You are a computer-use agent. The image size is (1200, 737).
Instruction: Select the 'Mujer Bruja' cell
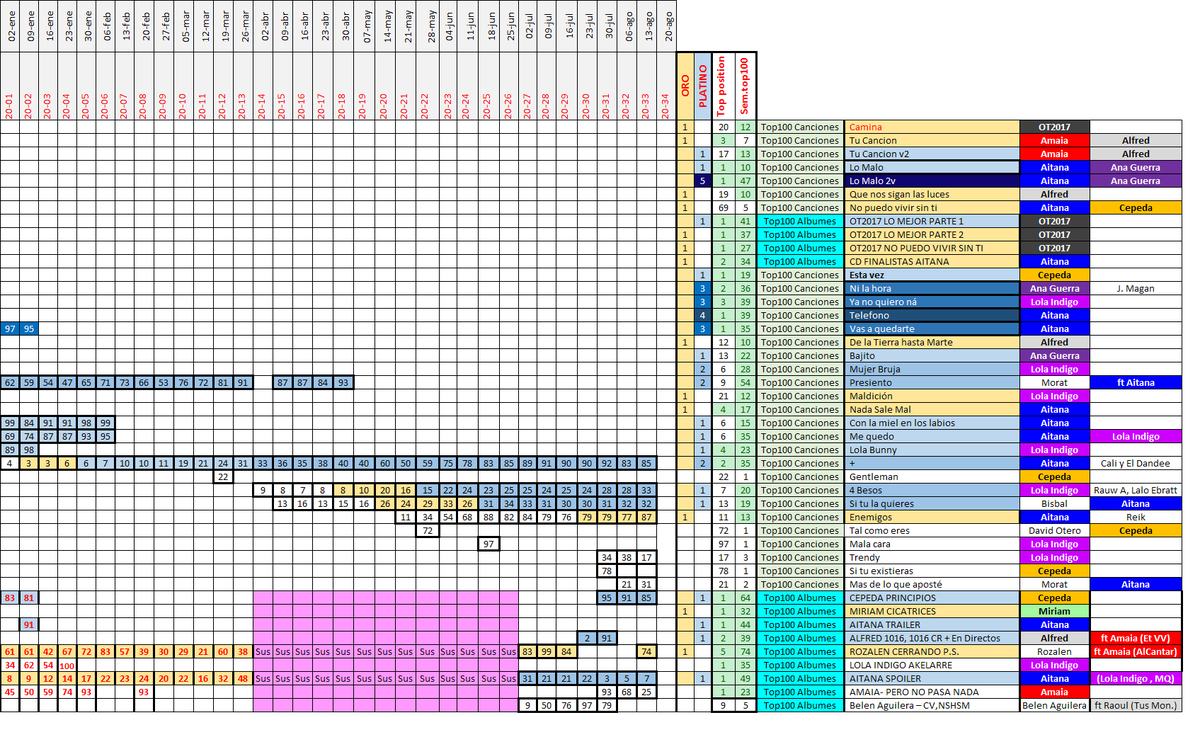tap(931, 369)
